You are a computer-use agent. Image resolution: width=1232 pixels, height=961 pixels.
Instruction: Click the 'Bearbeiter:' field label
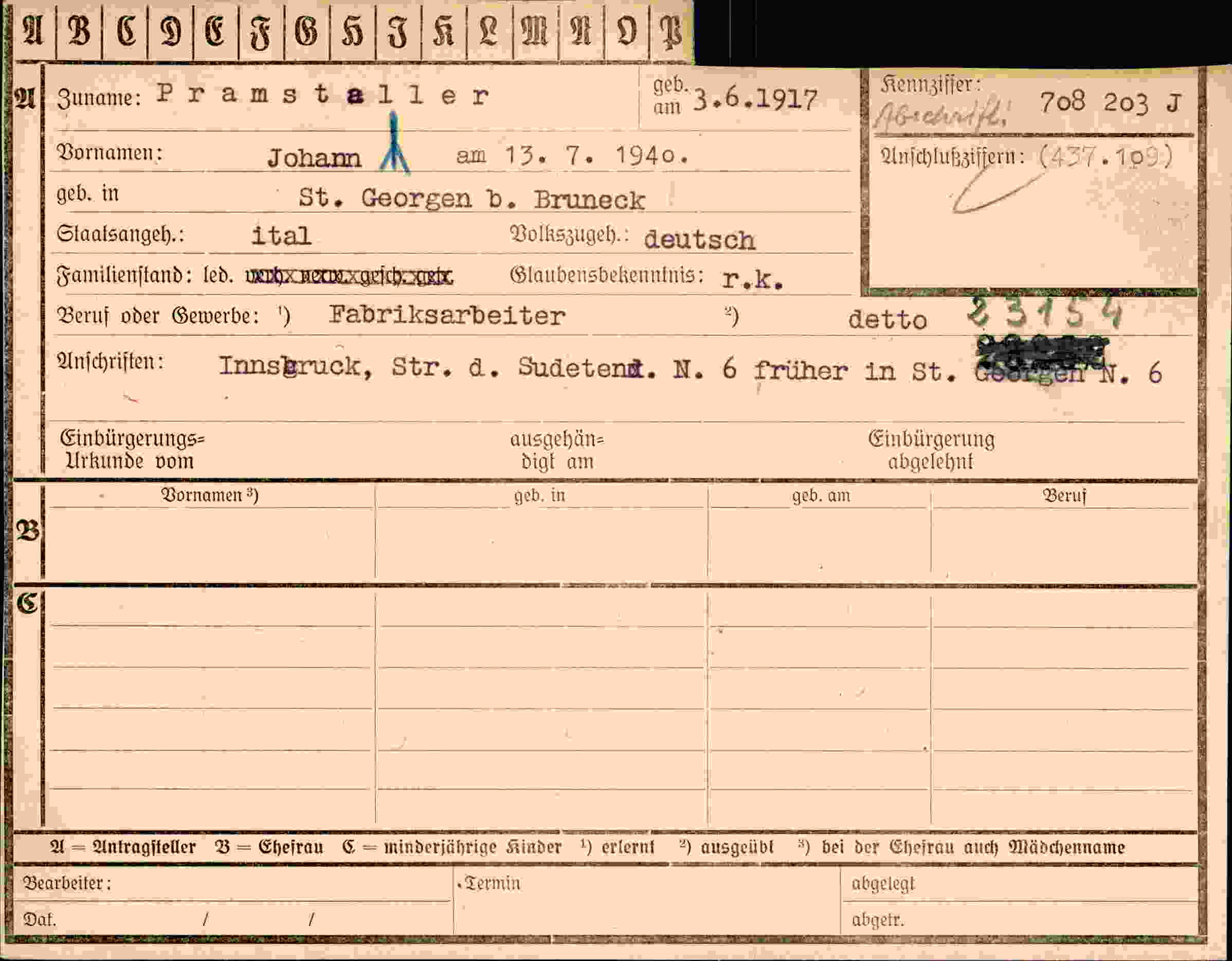(x=67, y=883)
